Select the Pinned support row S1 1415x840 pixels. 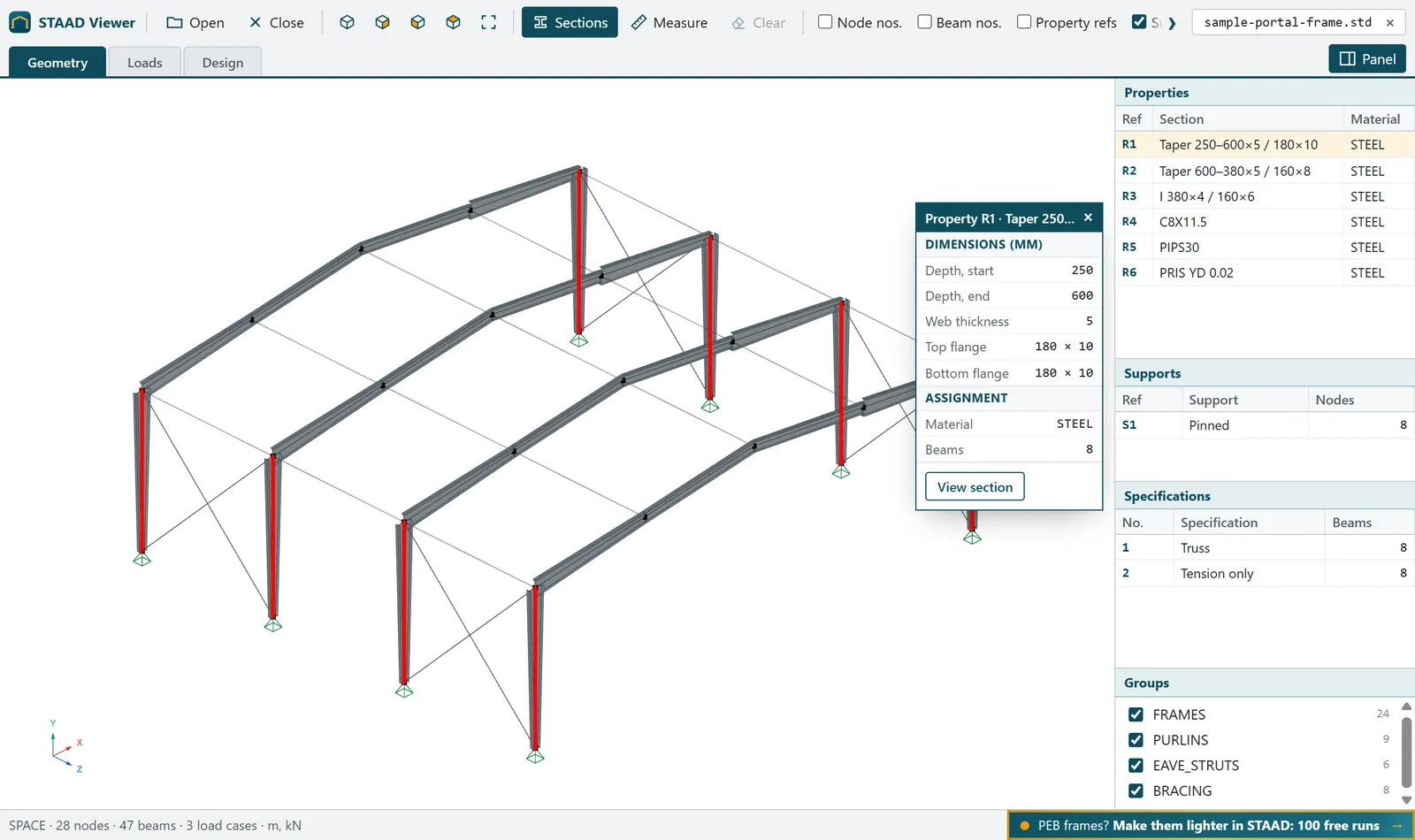(1265, 425)
